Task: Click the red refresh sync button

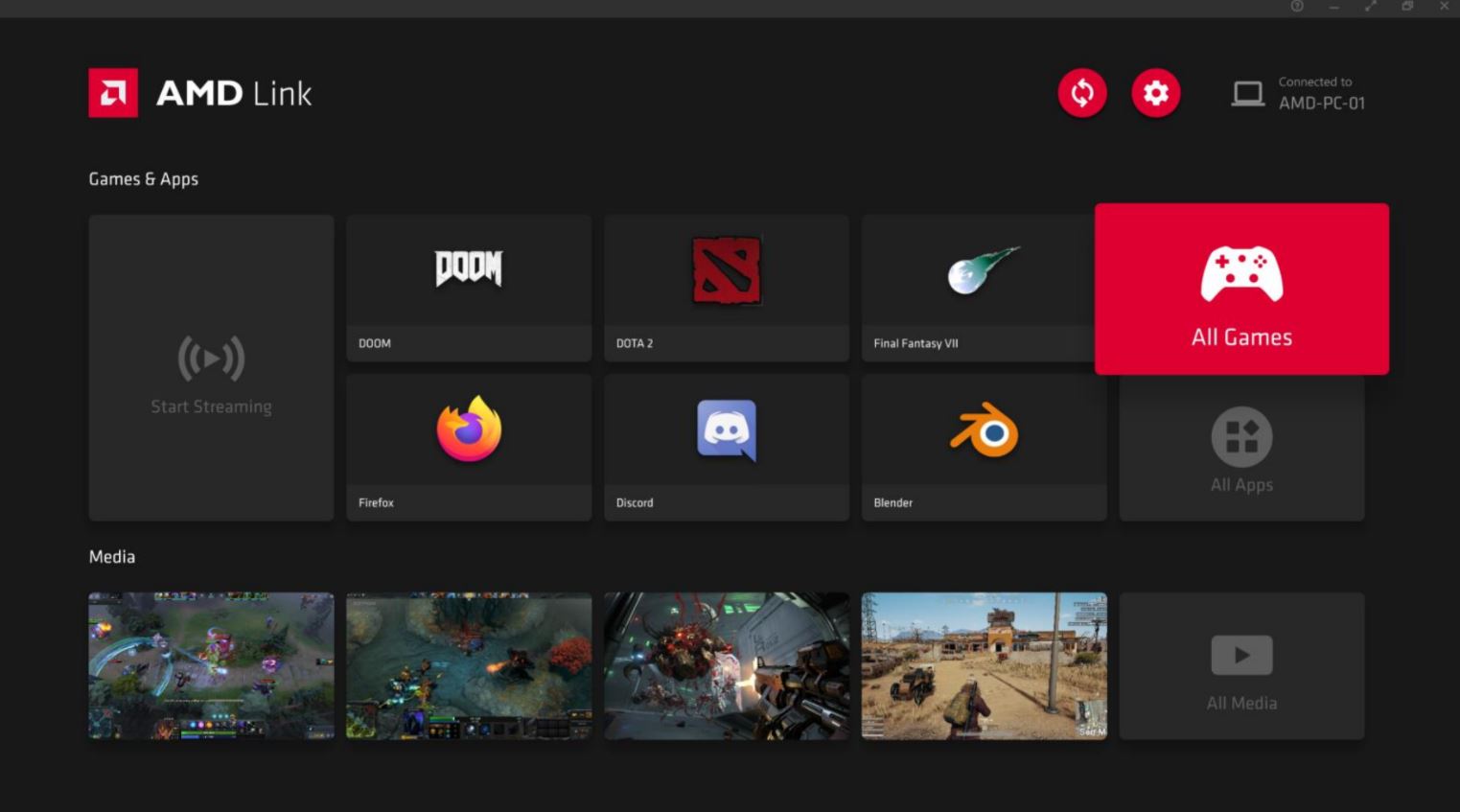Action: pyautogui.click(x=1082, y=93)
